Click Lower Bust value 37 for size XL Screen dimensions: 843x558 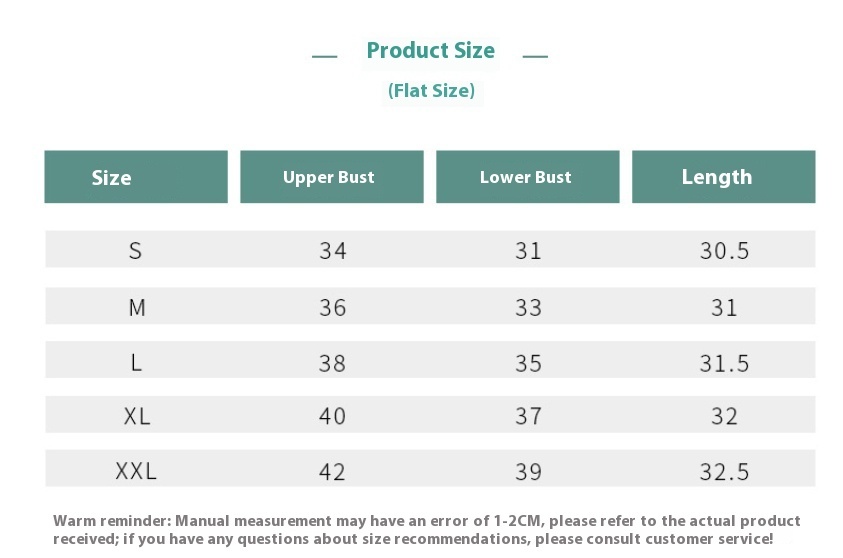[528, 417]
